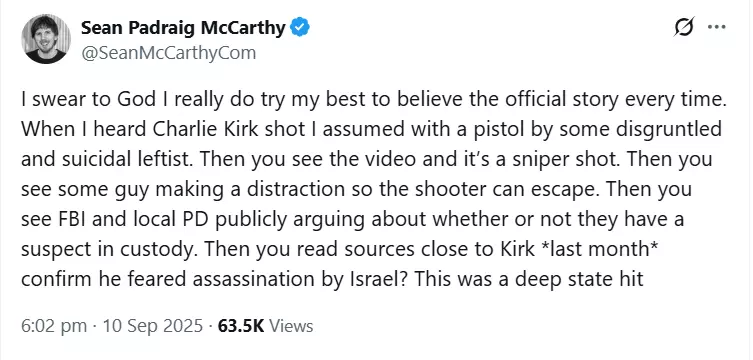Click the word Views after the count
753x360 pixels.
[291, 326]
